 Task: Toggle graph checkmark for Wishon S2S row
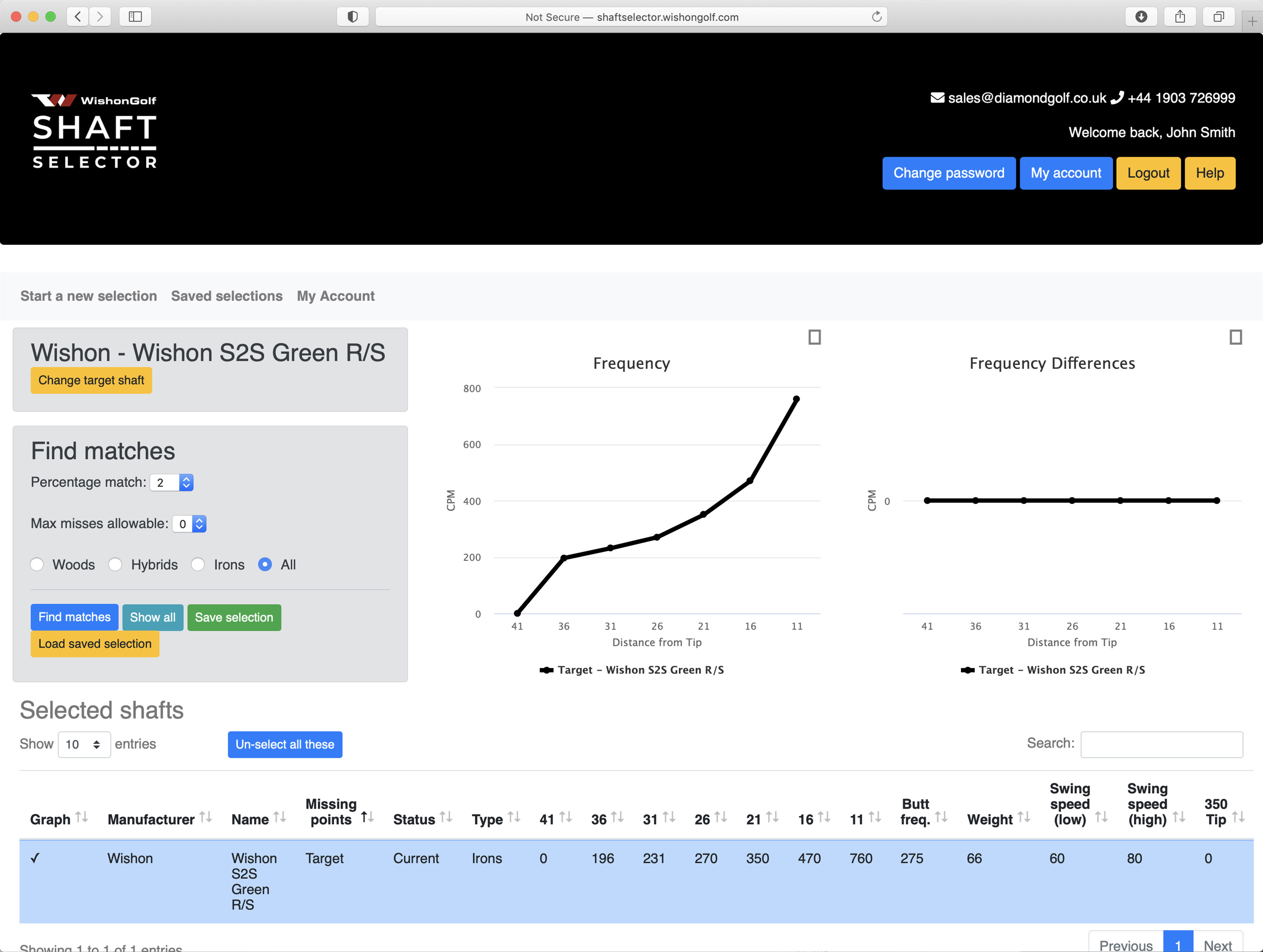click(x=35, y=859)
